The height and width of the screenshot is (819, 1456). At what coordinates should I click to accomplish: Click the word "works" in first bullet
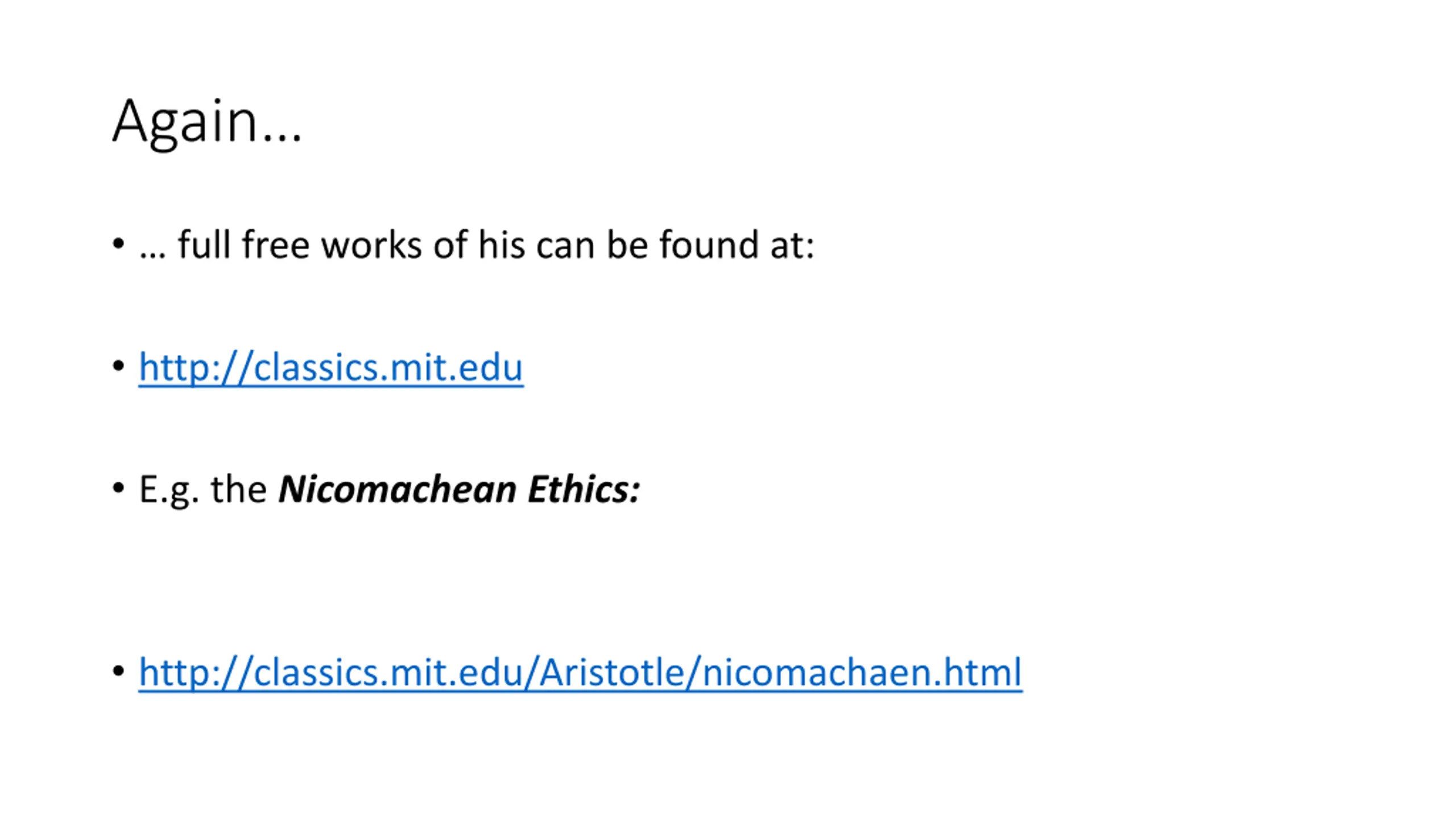(372, 245)
